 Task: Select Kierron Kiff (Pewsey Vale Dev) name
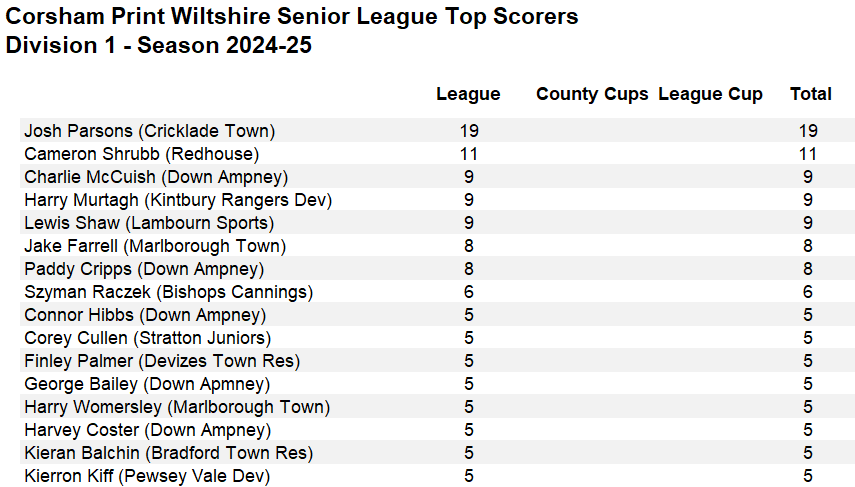pyautogui.click(x=147, y=476)
